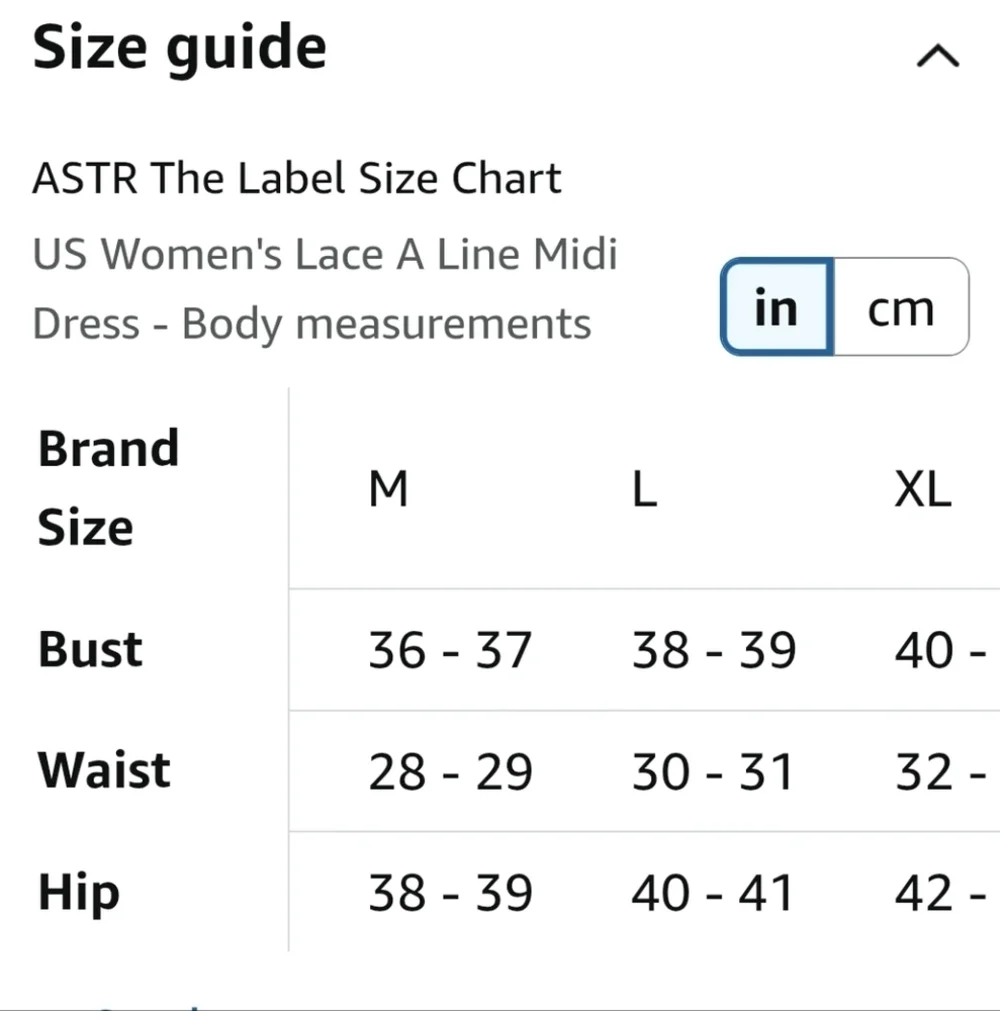The width and height of the screenshot is (1000, 1011).
Task: Click the 28 - 29 waist measurement
Action: point(449,772)
